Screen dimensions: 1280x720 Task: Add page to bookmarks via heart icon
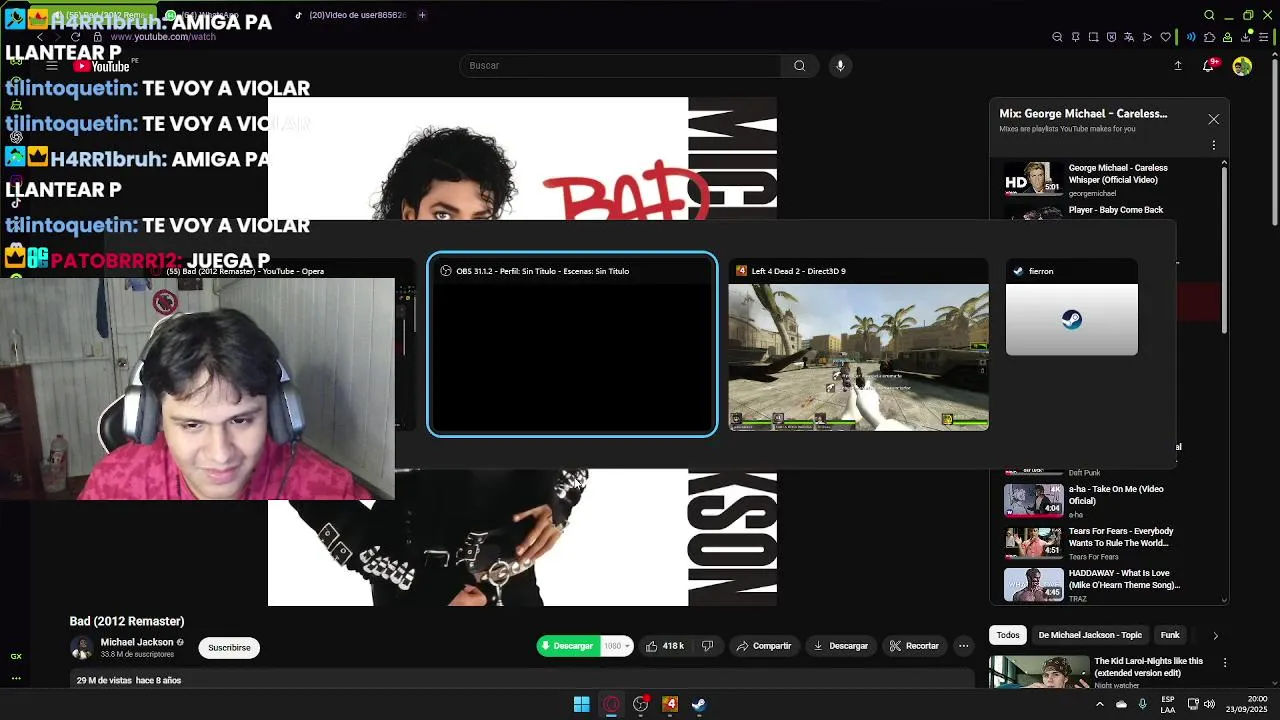point(1165,37)
